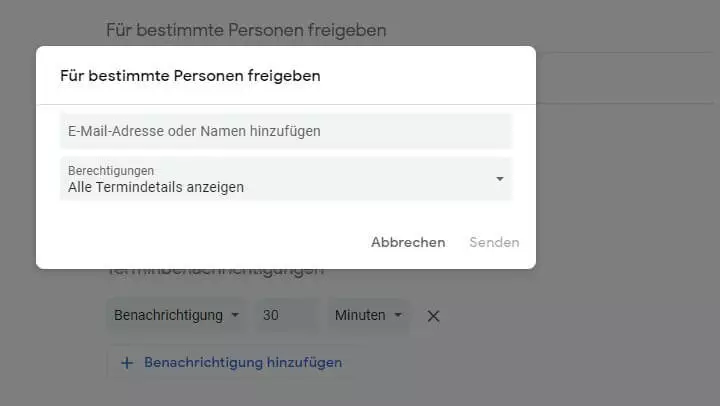Remove the 30-minute notification with X icon
Viewport: 720px width, 406px height.
433,316
